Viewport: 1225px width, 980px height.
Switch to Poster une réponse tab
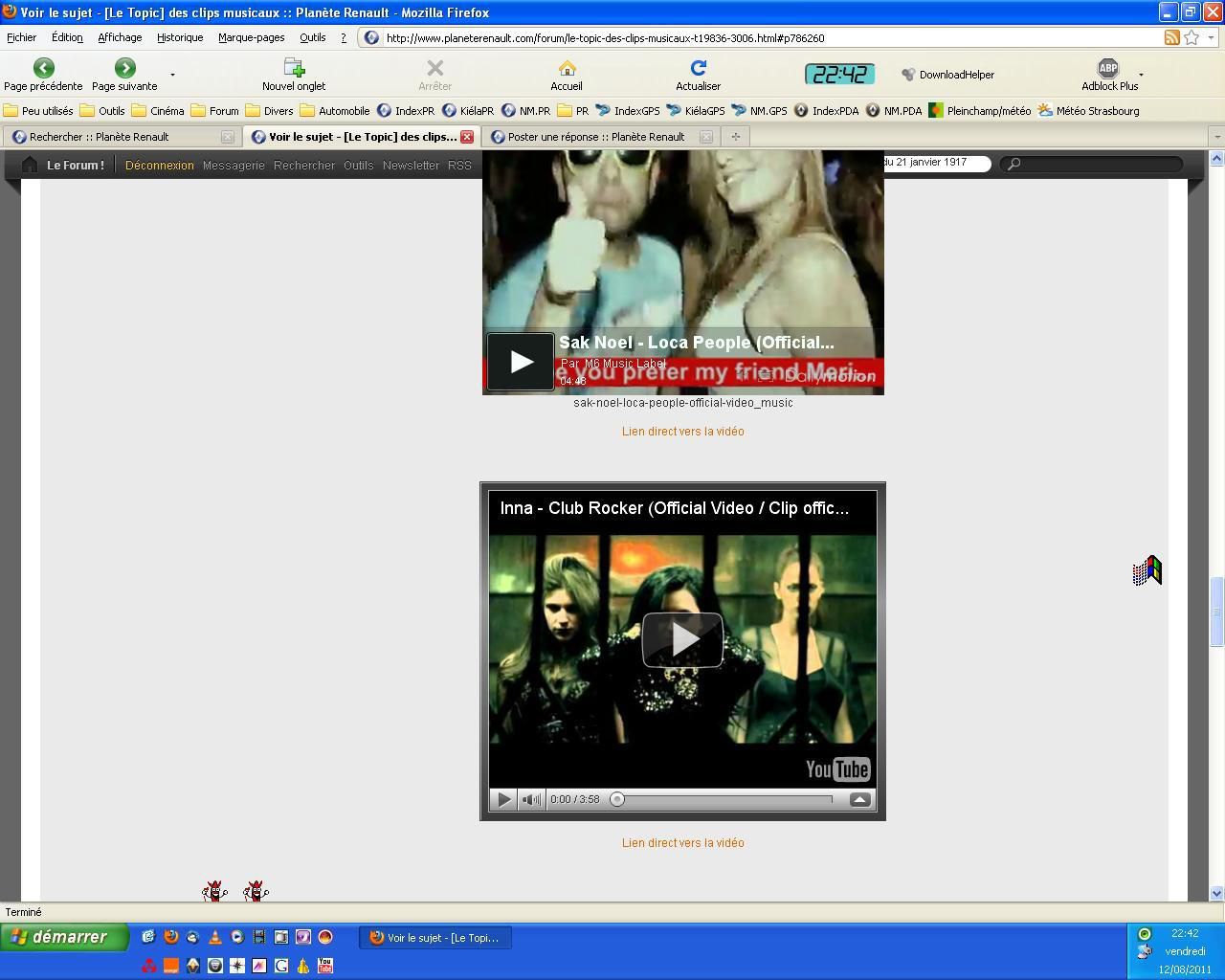(595, 137)
